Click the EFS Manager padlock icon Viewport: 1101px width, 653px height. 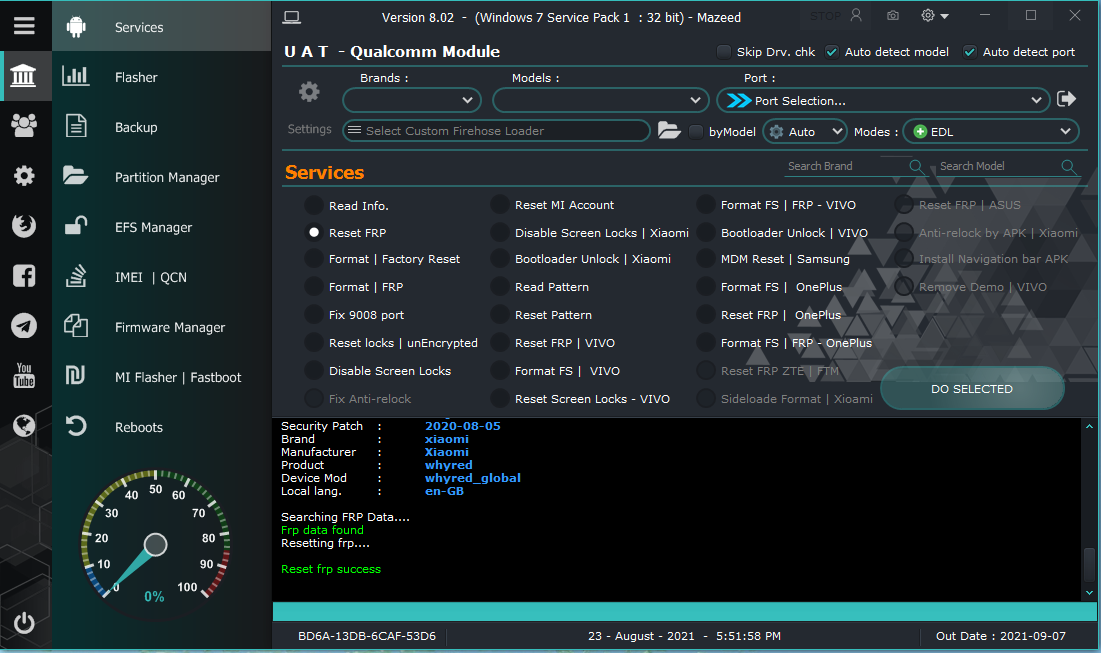click(76, 225)
